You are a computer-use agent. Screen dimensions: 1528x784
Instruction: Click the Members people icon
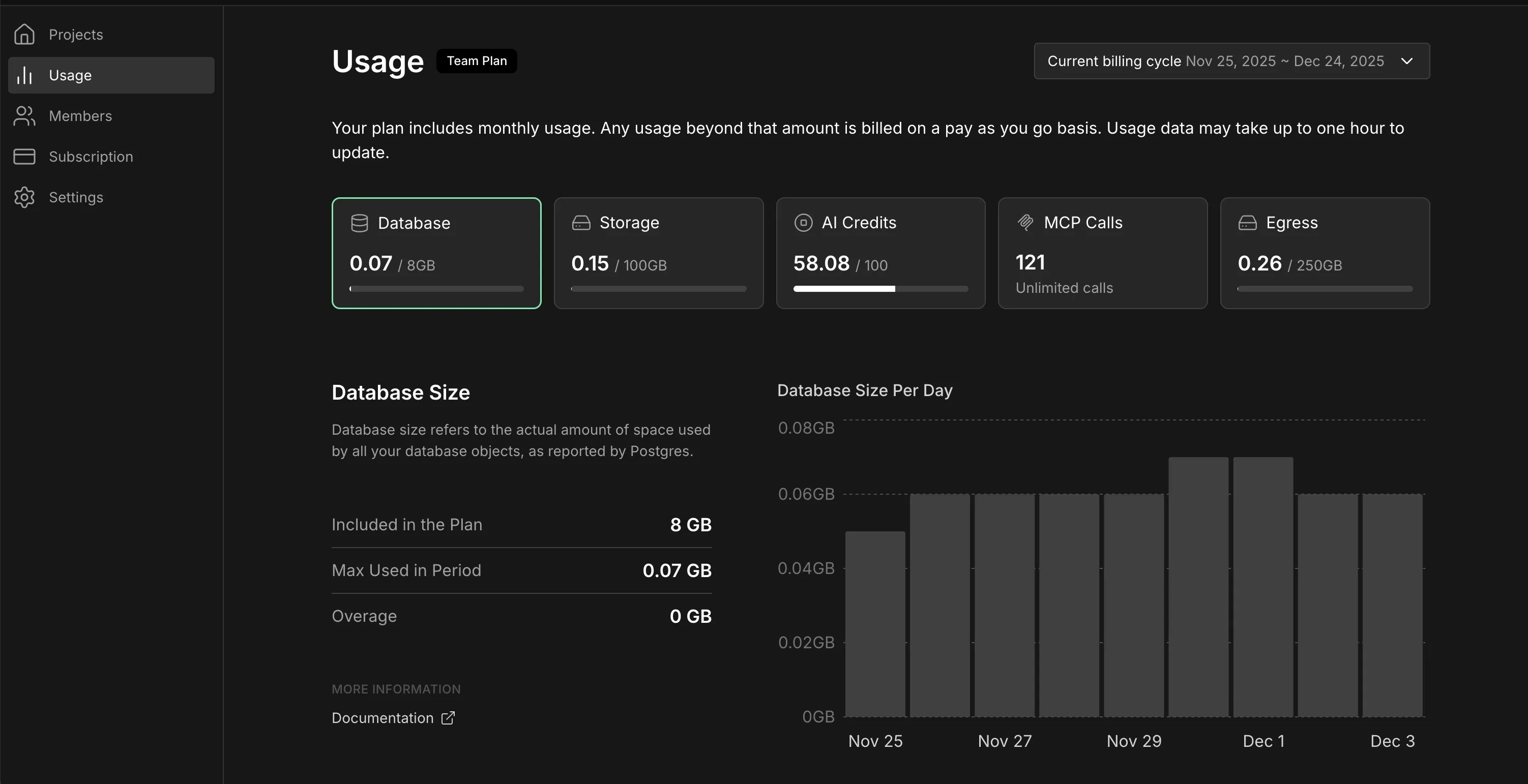[x=24, y=115]
